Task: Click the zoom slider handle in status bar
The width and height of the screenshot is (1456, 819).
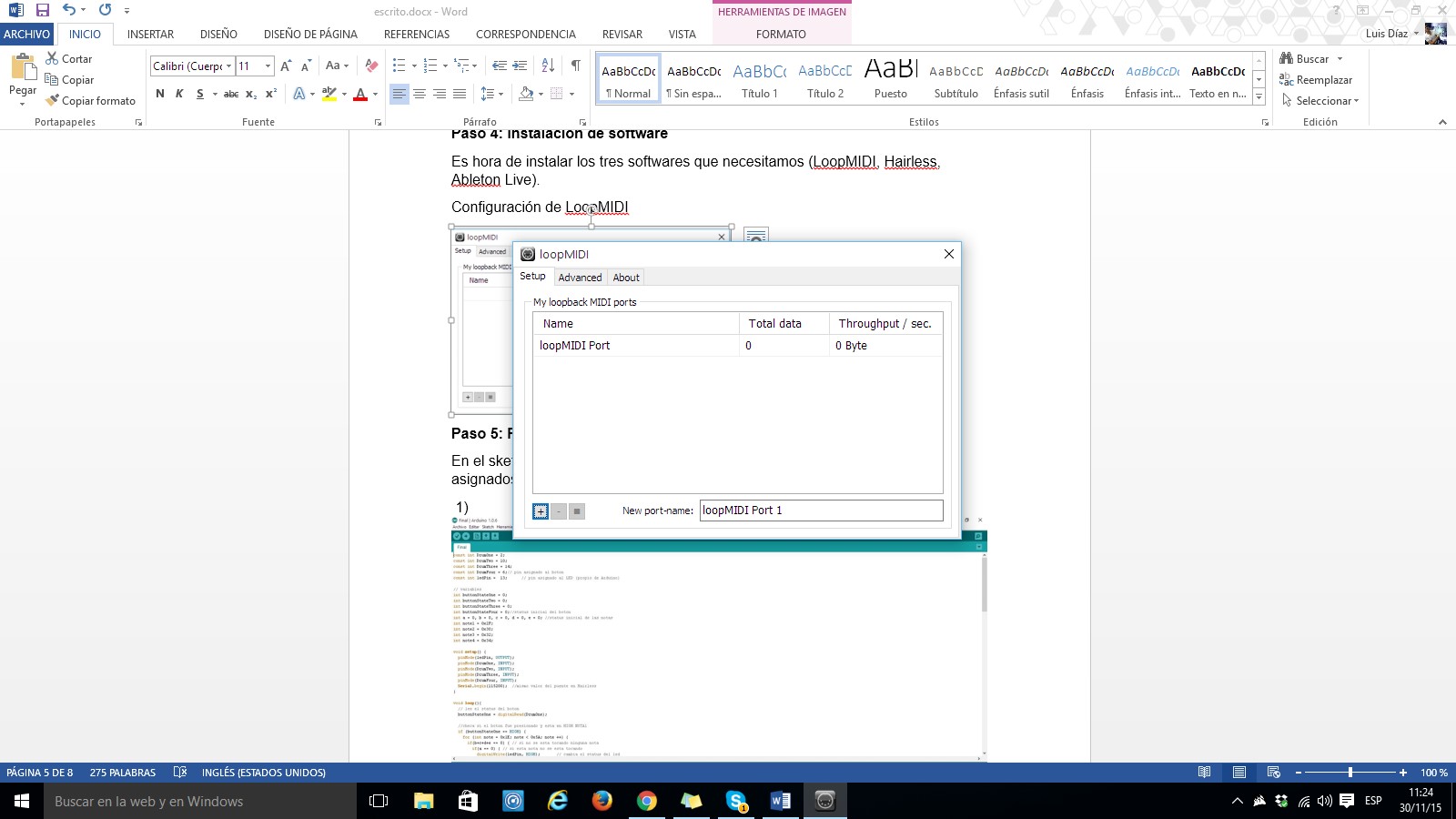Action: tap(1350, 773)
